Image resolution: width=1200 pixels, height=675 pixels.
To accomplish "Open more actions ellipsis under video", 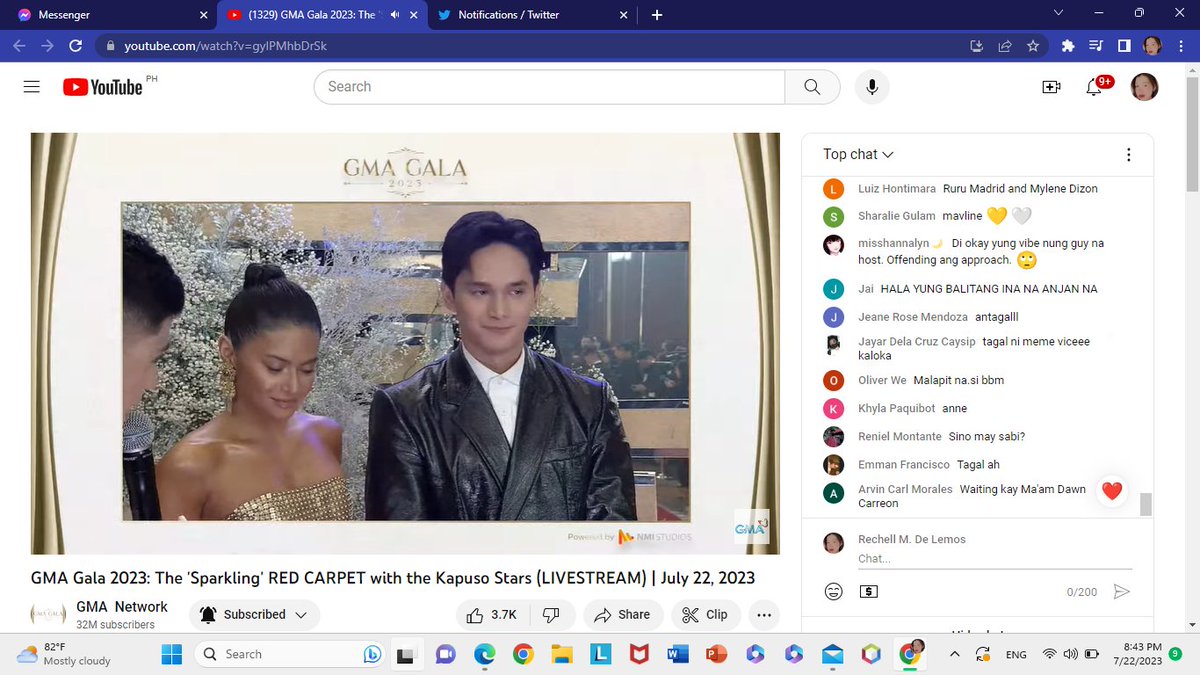I will click(x=764, y=614).
